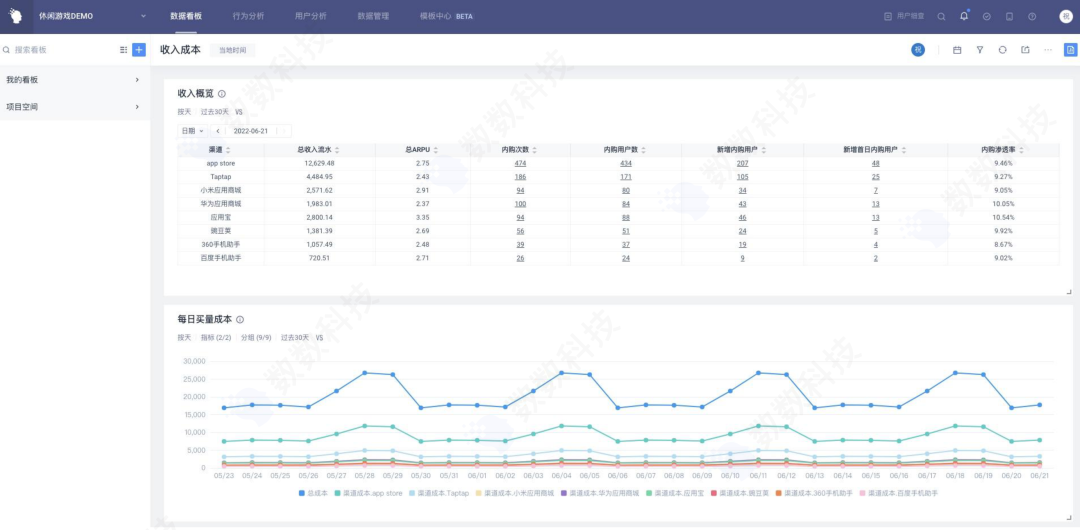Viewport: 1080px width, 530px height.
Task: Sort table by 新增内购用户 column
Action: pos(764,150)
